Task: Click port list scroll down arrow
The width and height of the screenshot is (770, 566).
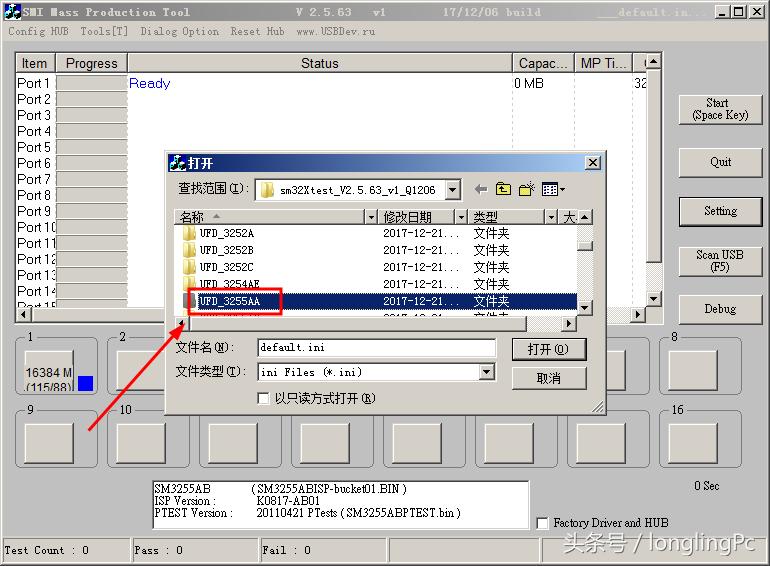Action: click(x=653, y=299)
